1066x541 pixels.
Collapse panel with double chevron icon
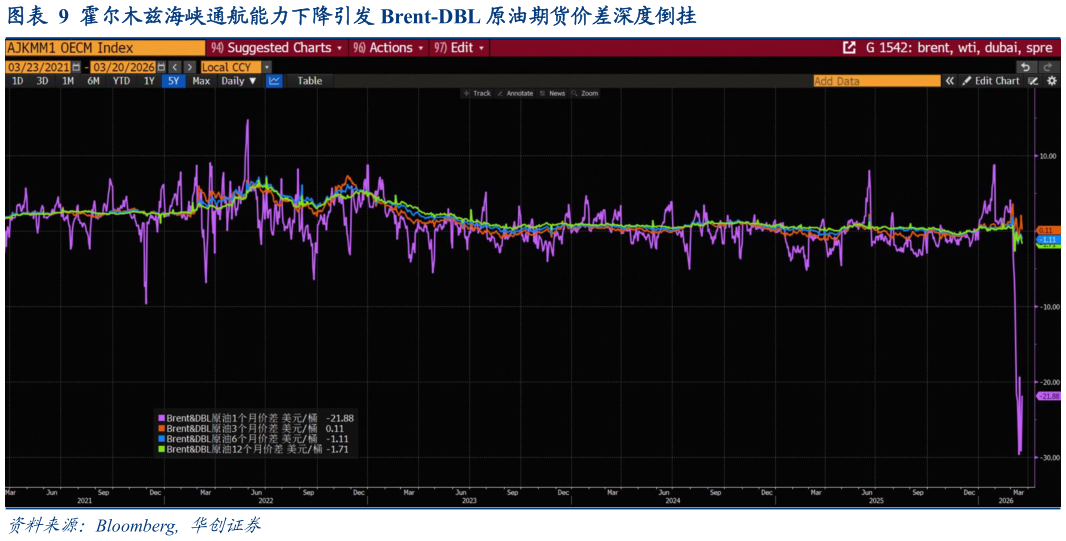[x=950, y=81]
